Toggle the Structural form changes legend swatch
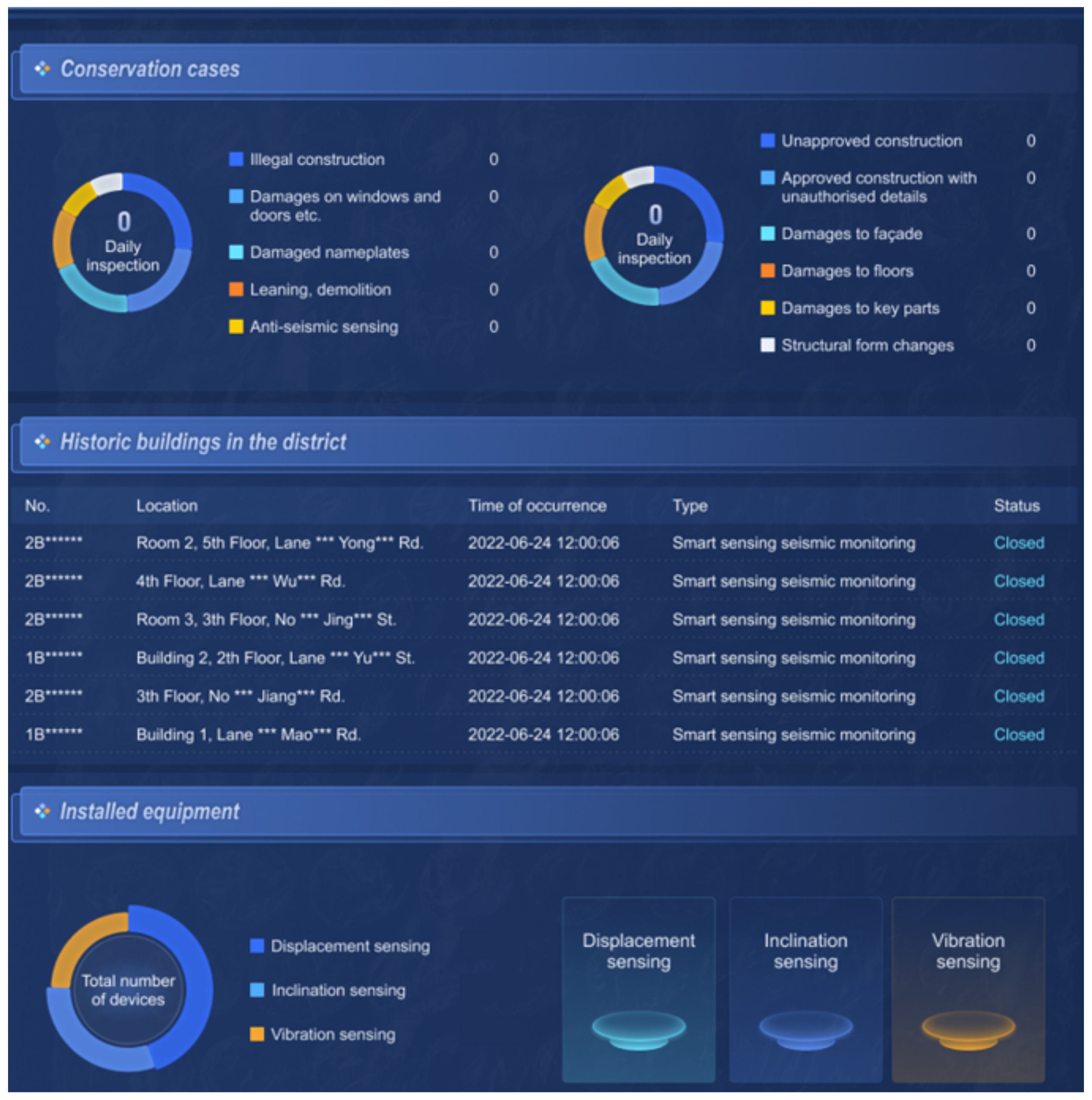The width and height of the screenshot is (1092, 1100). tap(767, 345)
